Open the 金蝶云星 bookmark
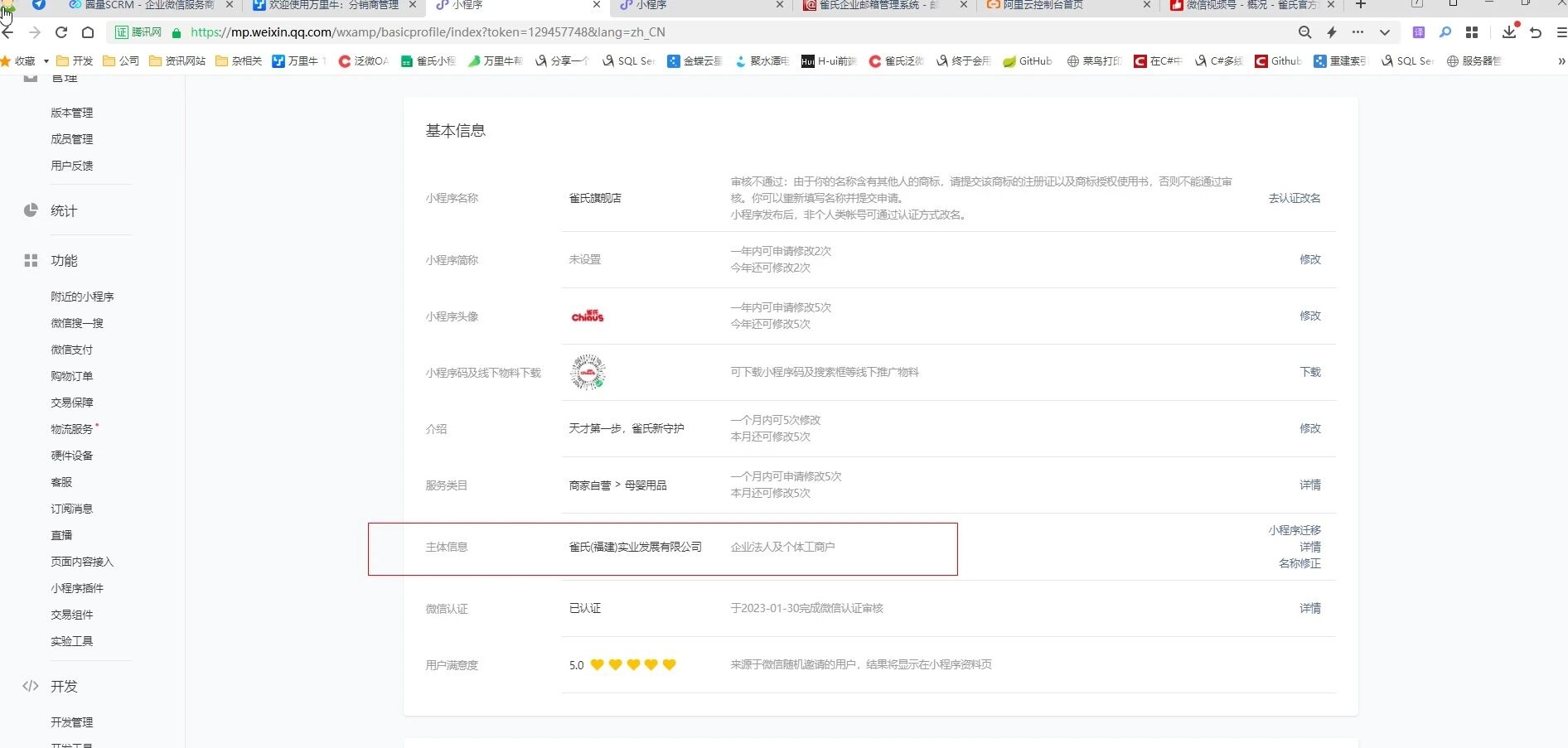This screenshot has width=1568, height=748. point(694,60)
